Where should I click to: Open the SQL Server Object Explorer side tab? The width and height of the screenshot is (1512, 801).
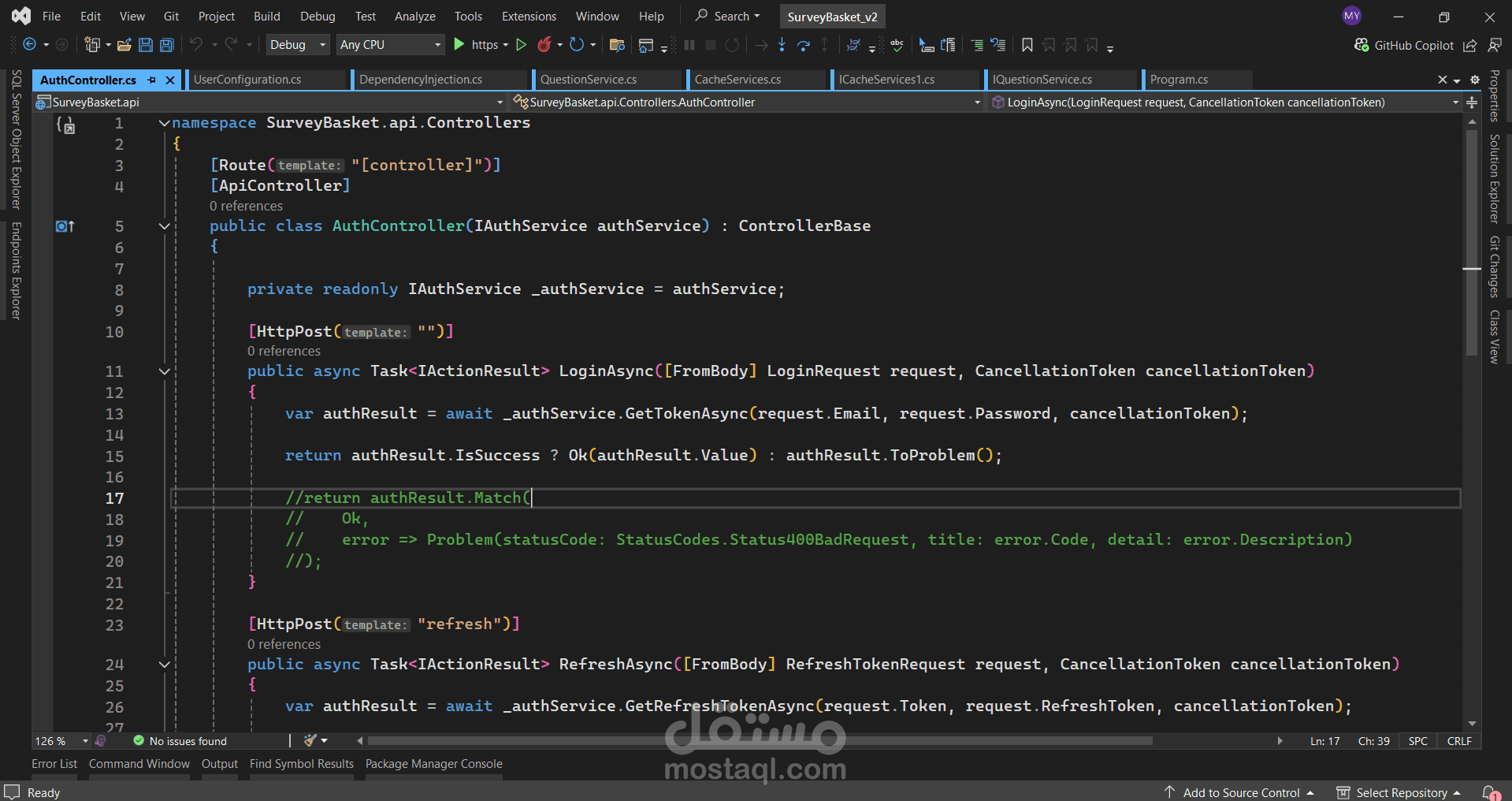tap(16, 139)
